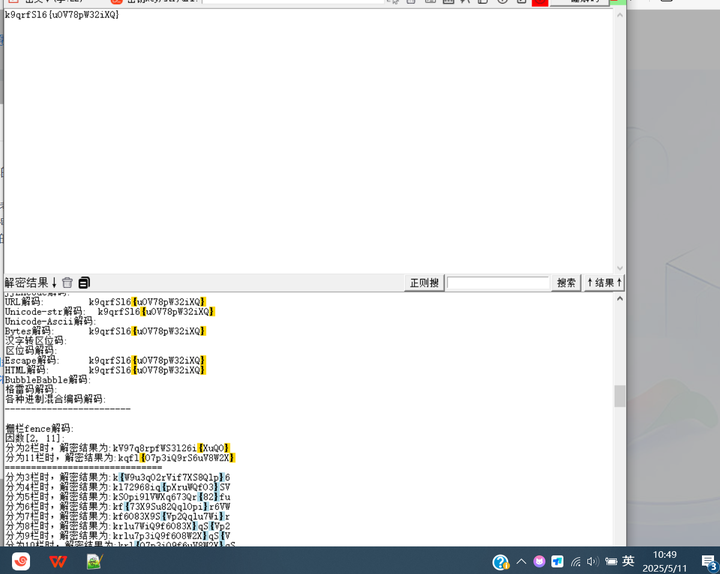Click the input ciphertext k9qrfS16{u0V78pW32iXQ}

coord(62,15)
